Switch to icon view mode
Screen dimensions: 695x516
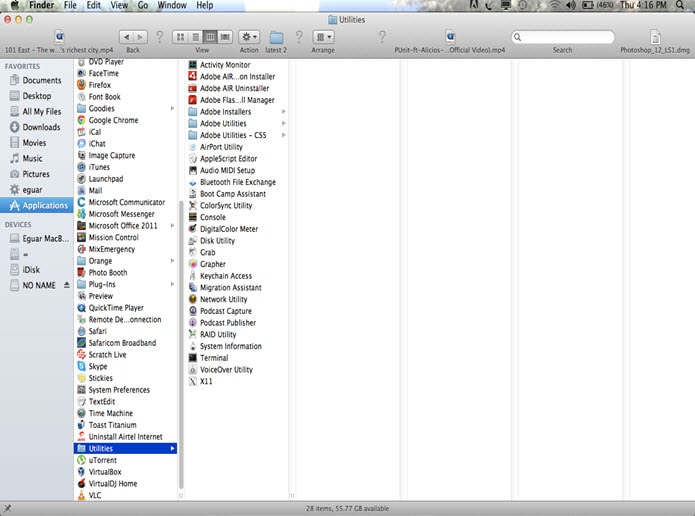click(x=180, y=37)
